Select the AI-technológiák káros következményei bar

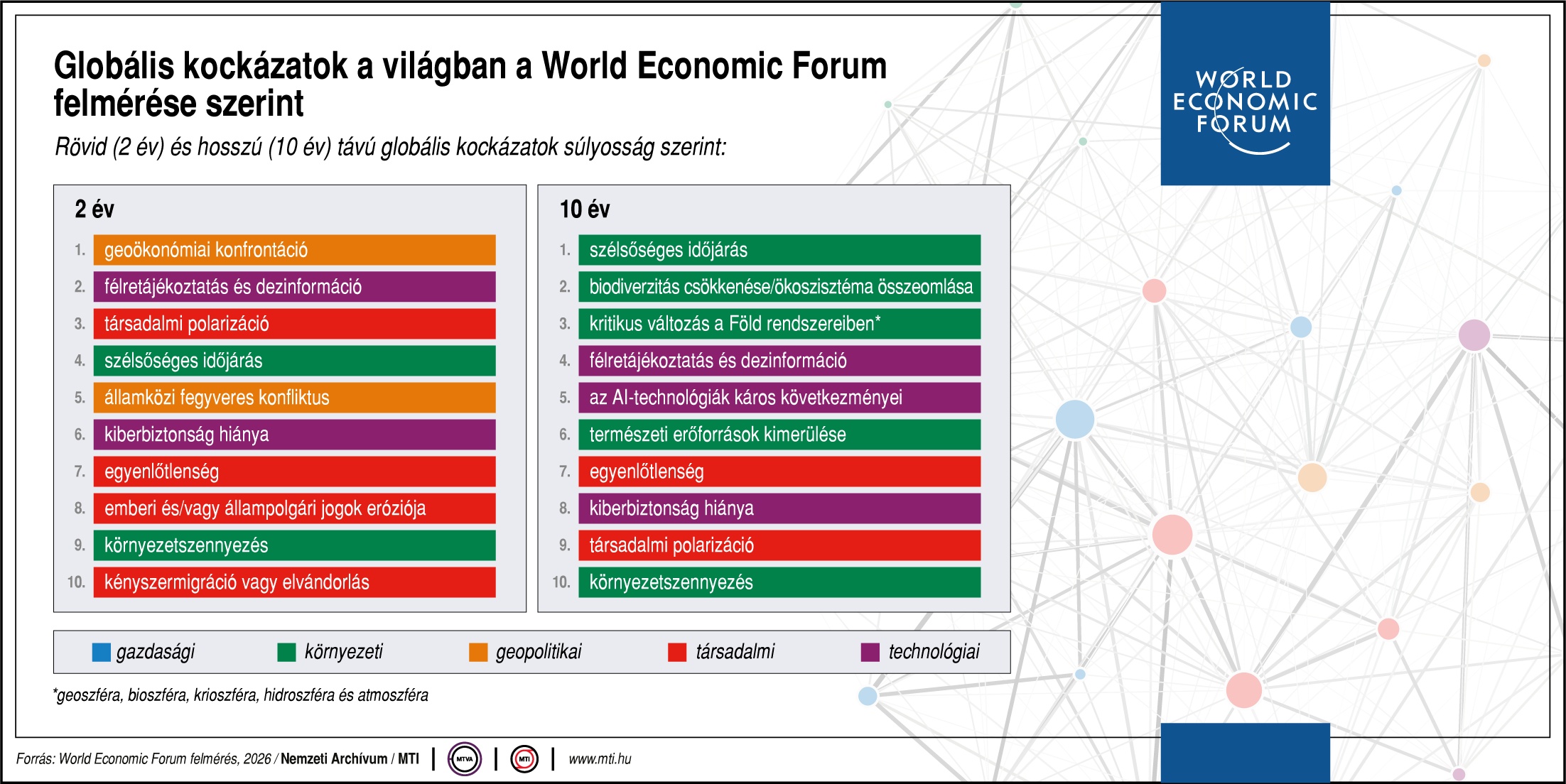point(779,398)
